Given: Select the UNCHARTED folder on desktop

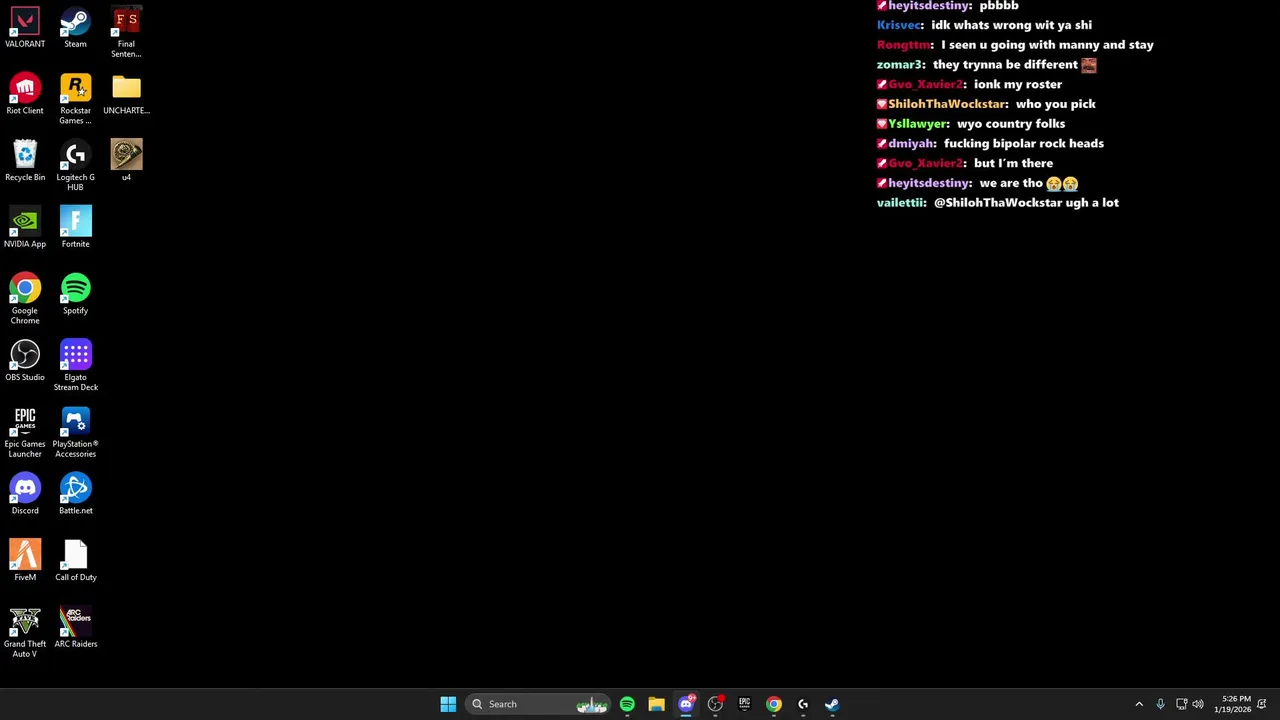Looking at the screenshot, I should click(x=126, y=95).
